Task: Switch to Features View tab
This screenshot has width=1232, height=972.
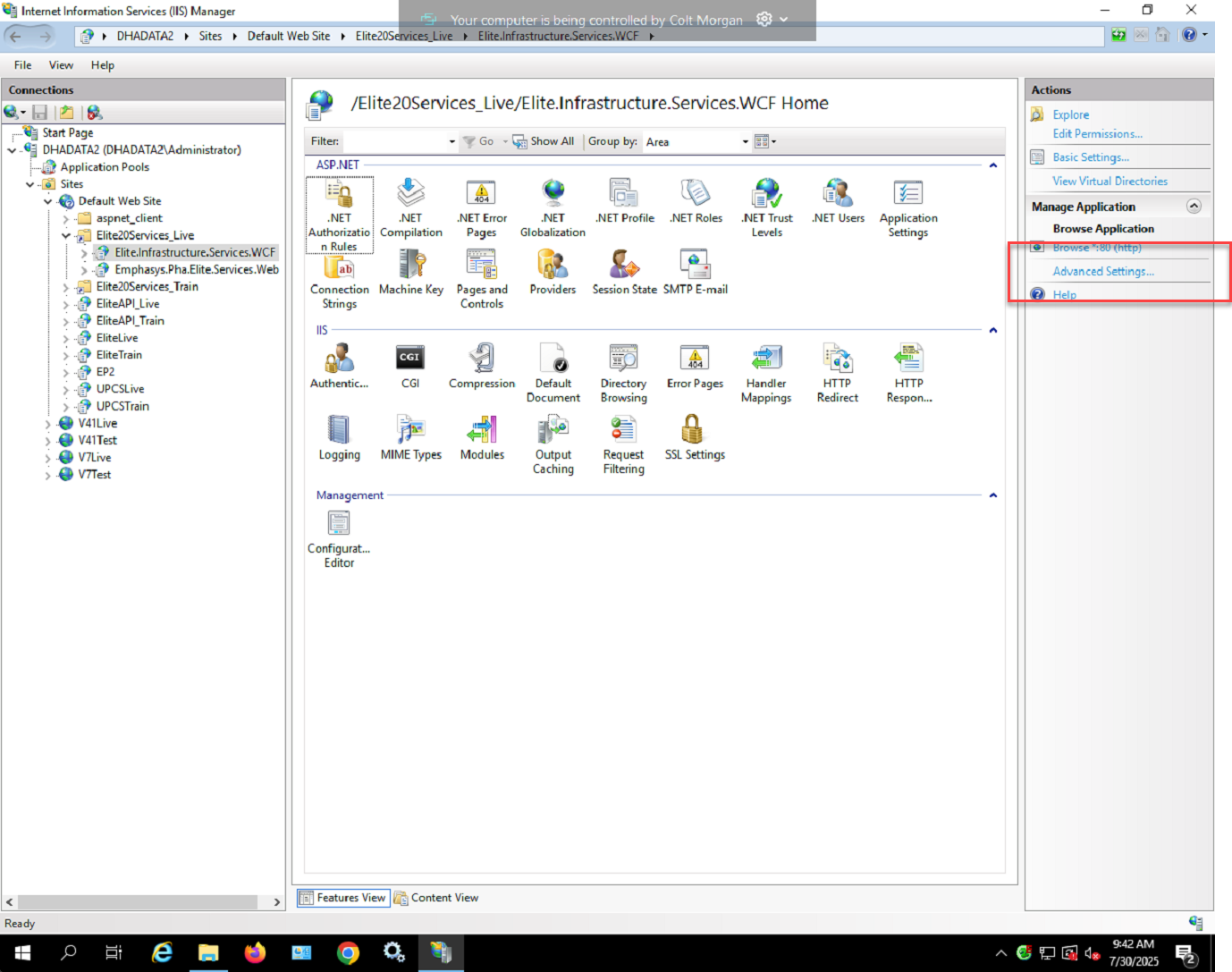Action: coord(343,898)
